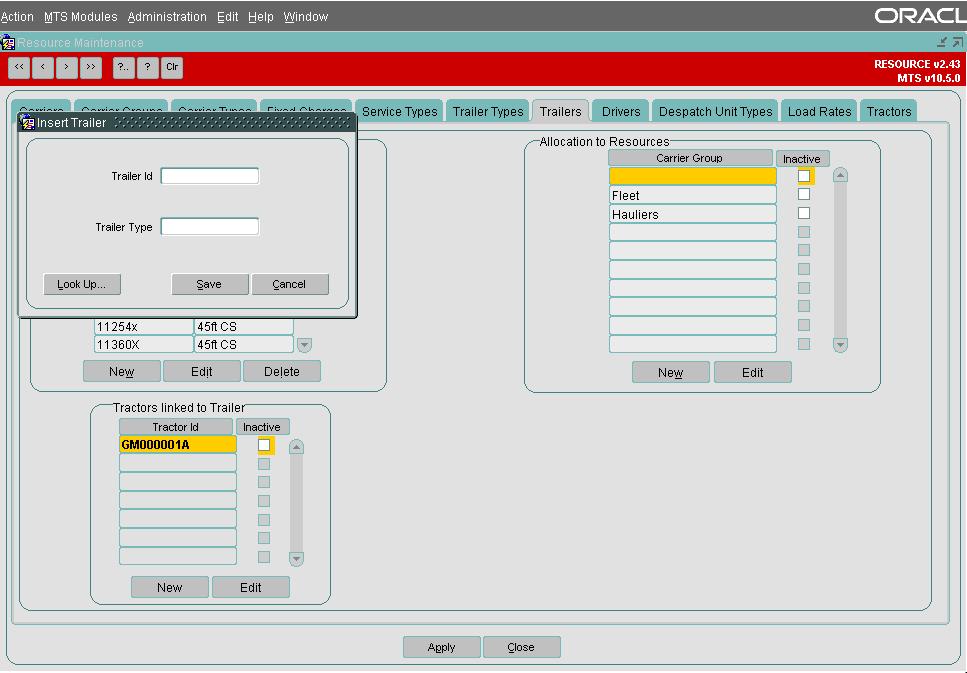Open the Edit menu
967x673 pixels.
[228, 17]
